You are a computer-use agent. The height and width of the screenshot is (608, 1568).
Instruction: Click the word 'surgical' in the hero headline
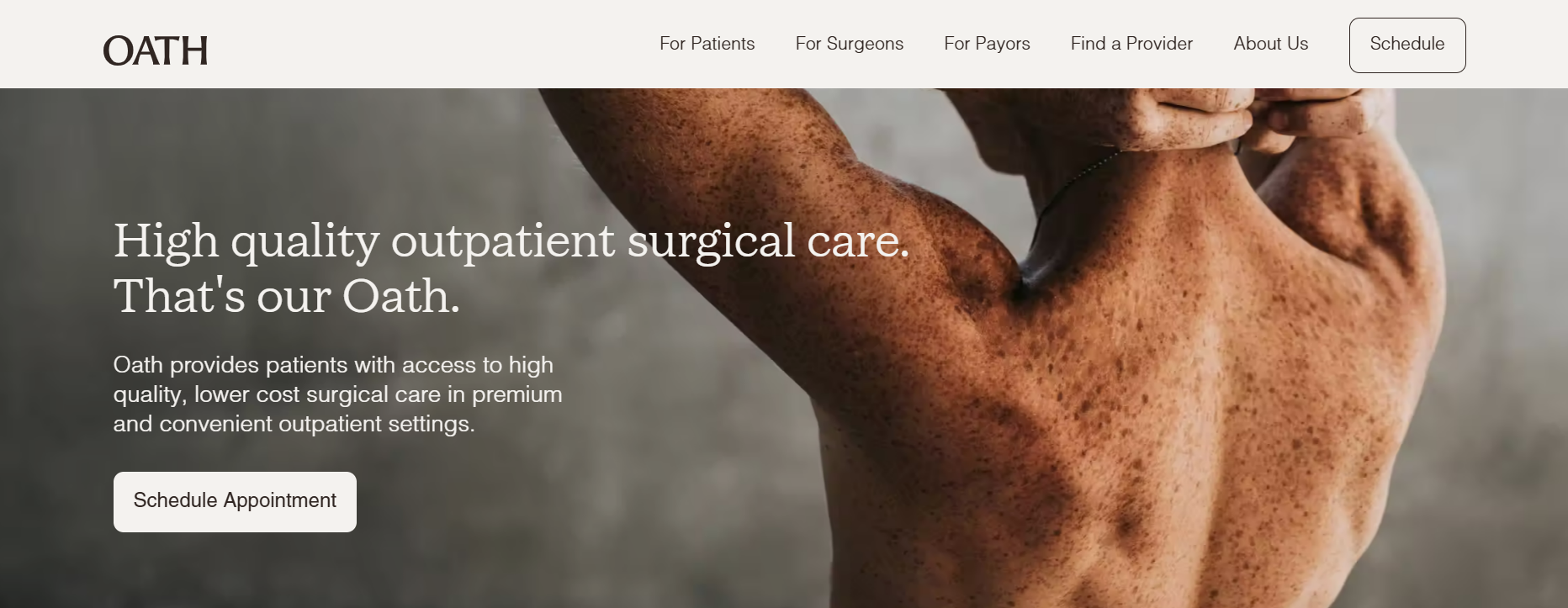(x=711, y=242)
